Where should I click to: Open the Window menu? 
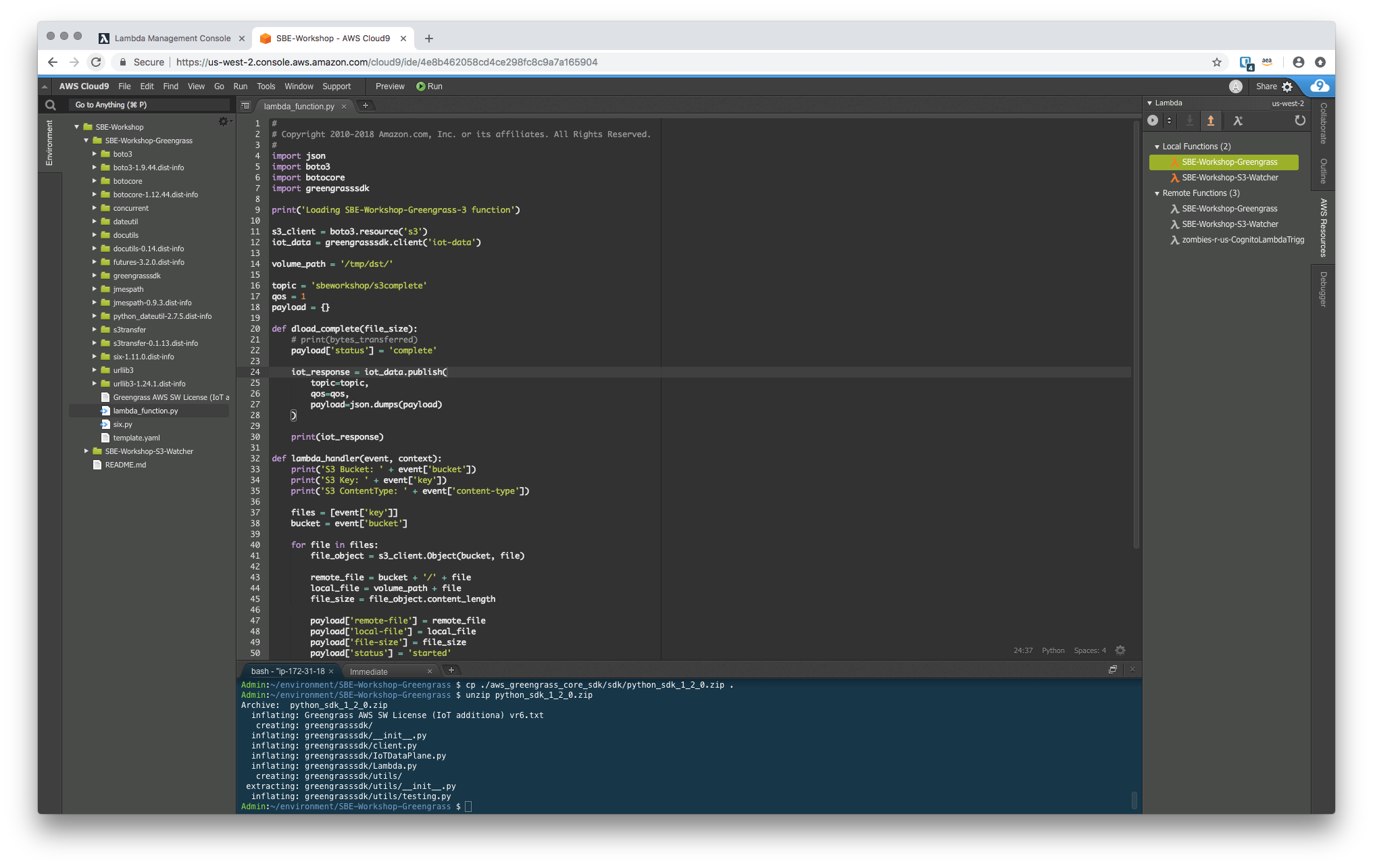[x=299, y=86]
